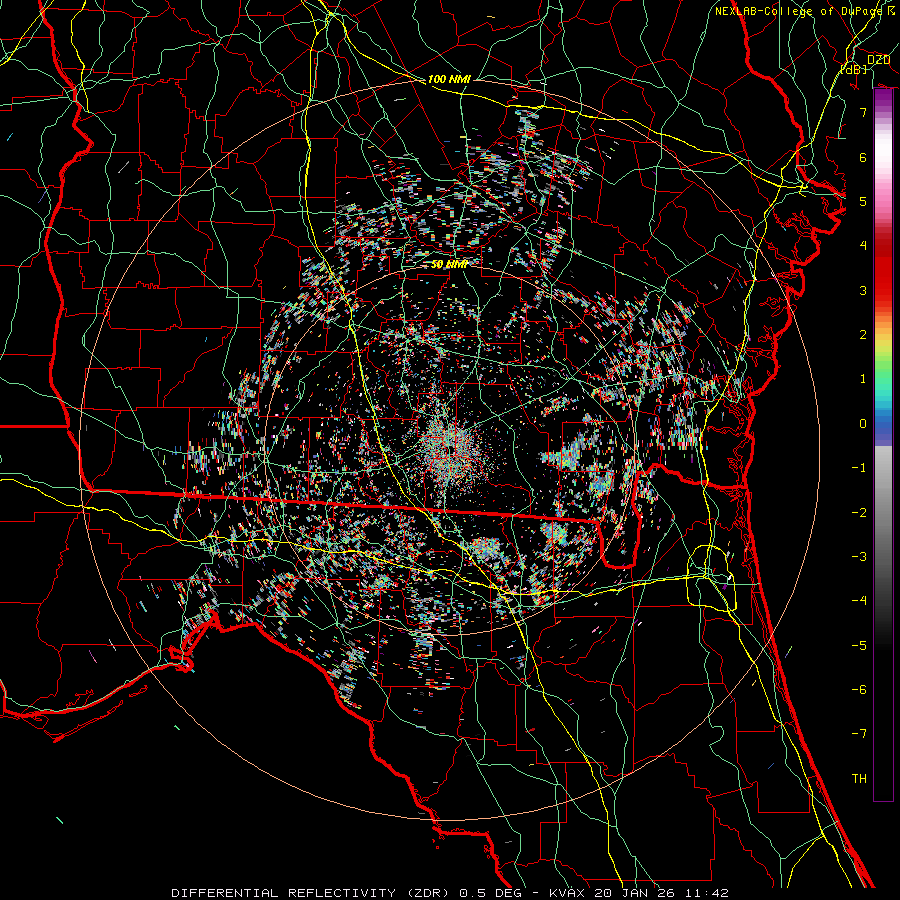Select the 3 value on the dB scale
The height and width of the screenshot is (900, 900).
point(863,290)
